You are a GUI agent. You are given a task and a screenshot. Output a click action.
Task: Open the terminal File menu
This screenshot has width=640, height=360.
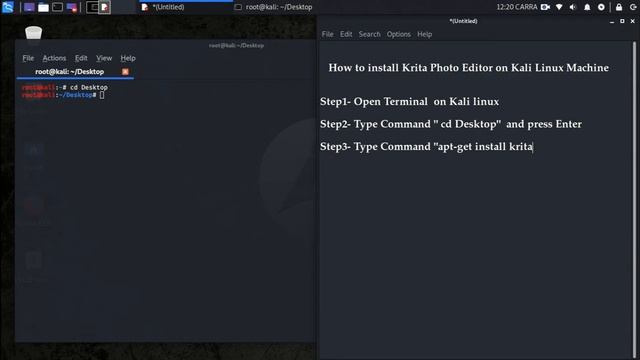coord(28,58)
